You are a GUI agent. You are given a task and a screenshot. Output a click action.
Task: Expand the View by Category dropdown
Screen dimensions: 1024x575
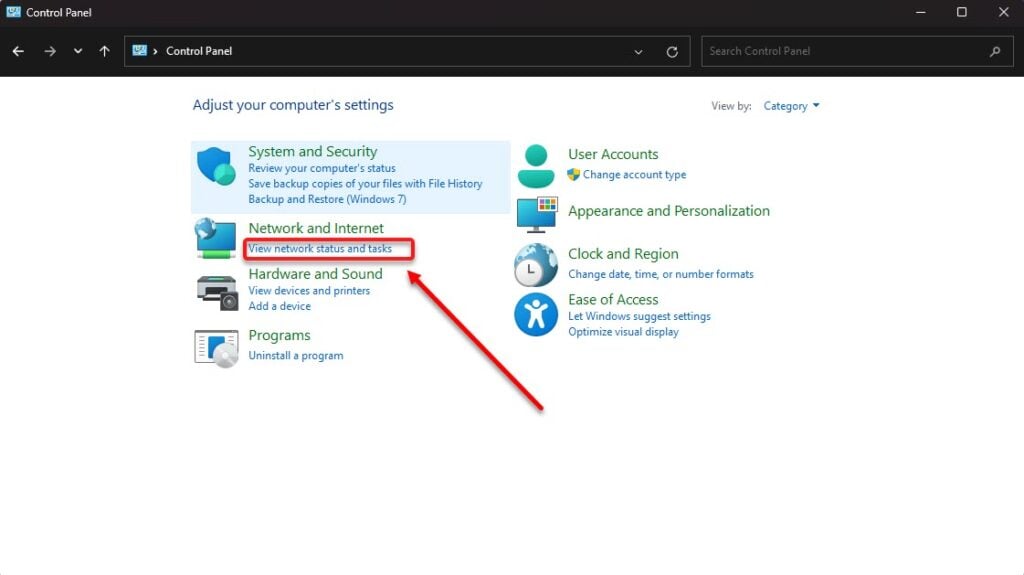[791, 106]
